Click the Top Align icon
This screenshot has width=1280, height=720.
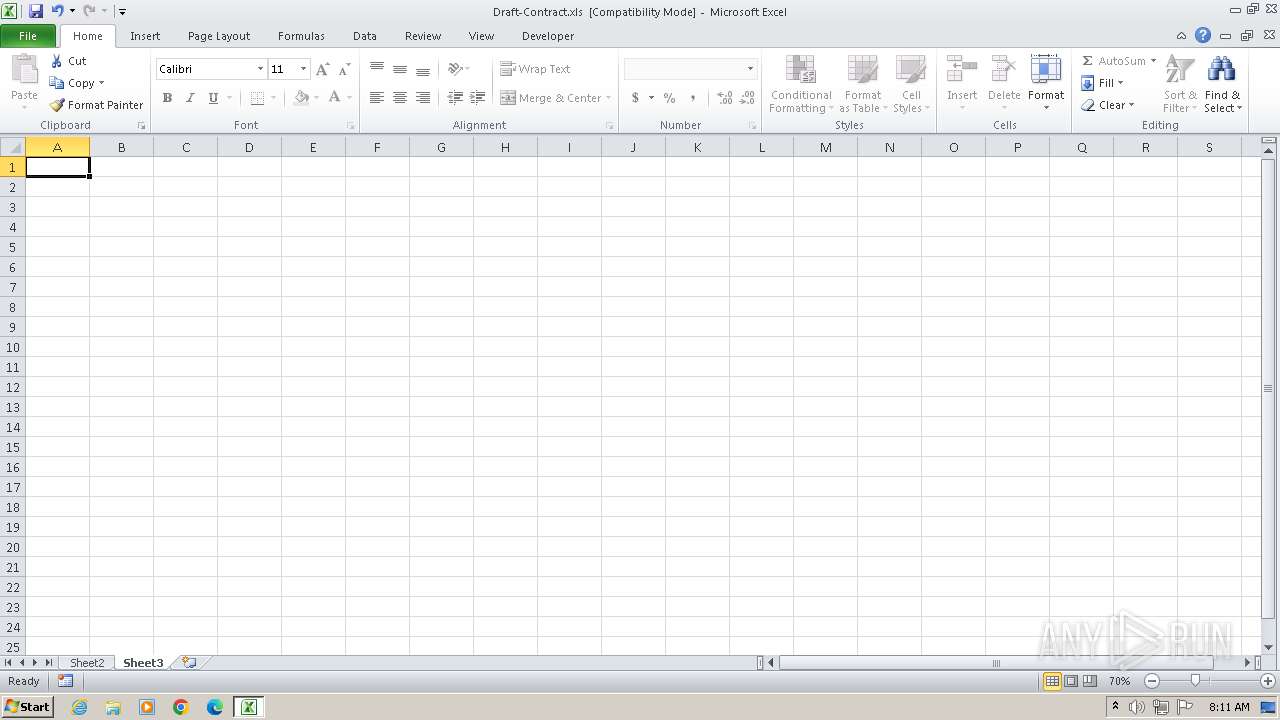pyautogui.click(x=377, y=69)
